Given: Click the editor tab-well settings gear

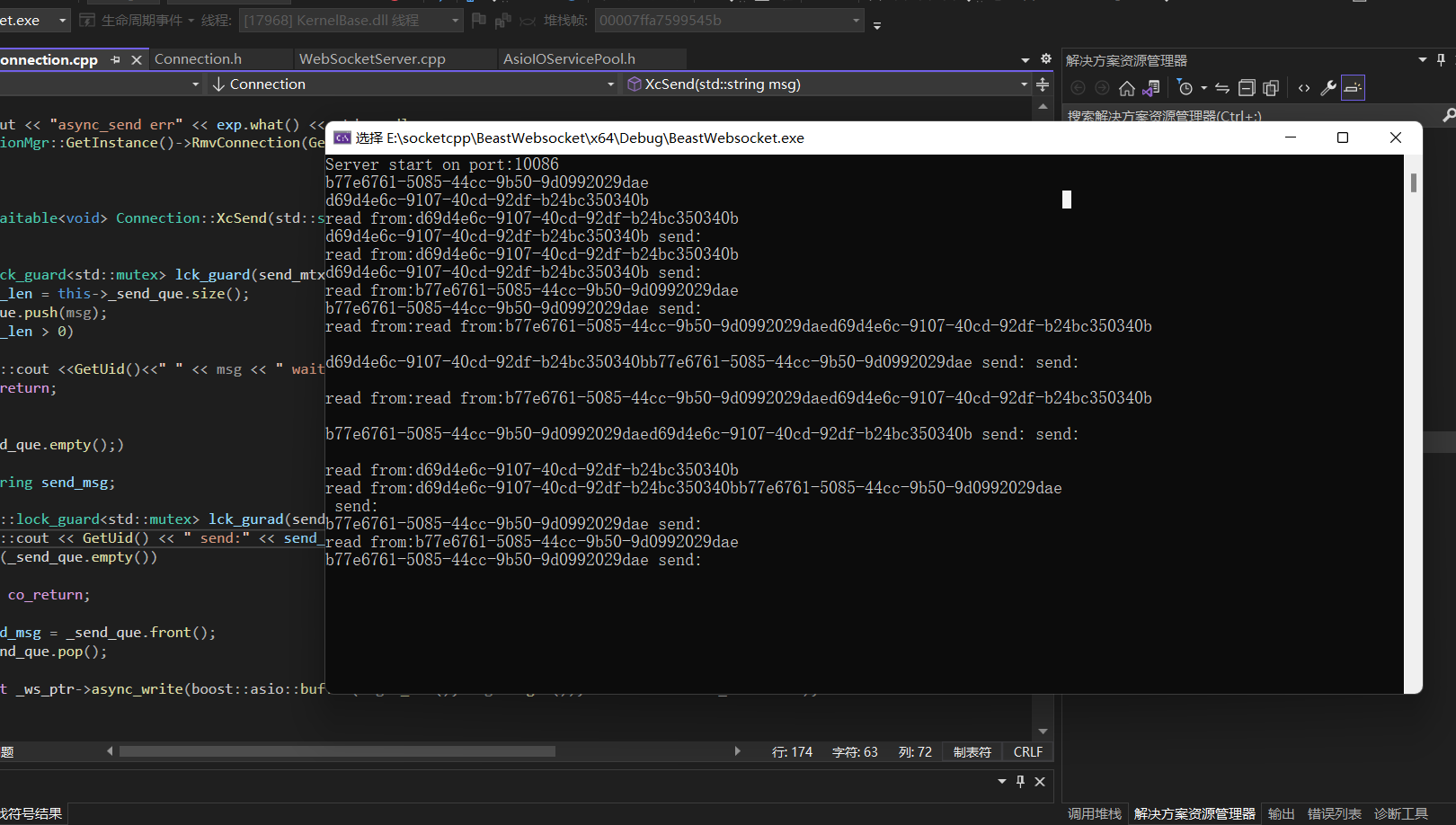Looking at the screenshot, I should tap(1046, 58).
